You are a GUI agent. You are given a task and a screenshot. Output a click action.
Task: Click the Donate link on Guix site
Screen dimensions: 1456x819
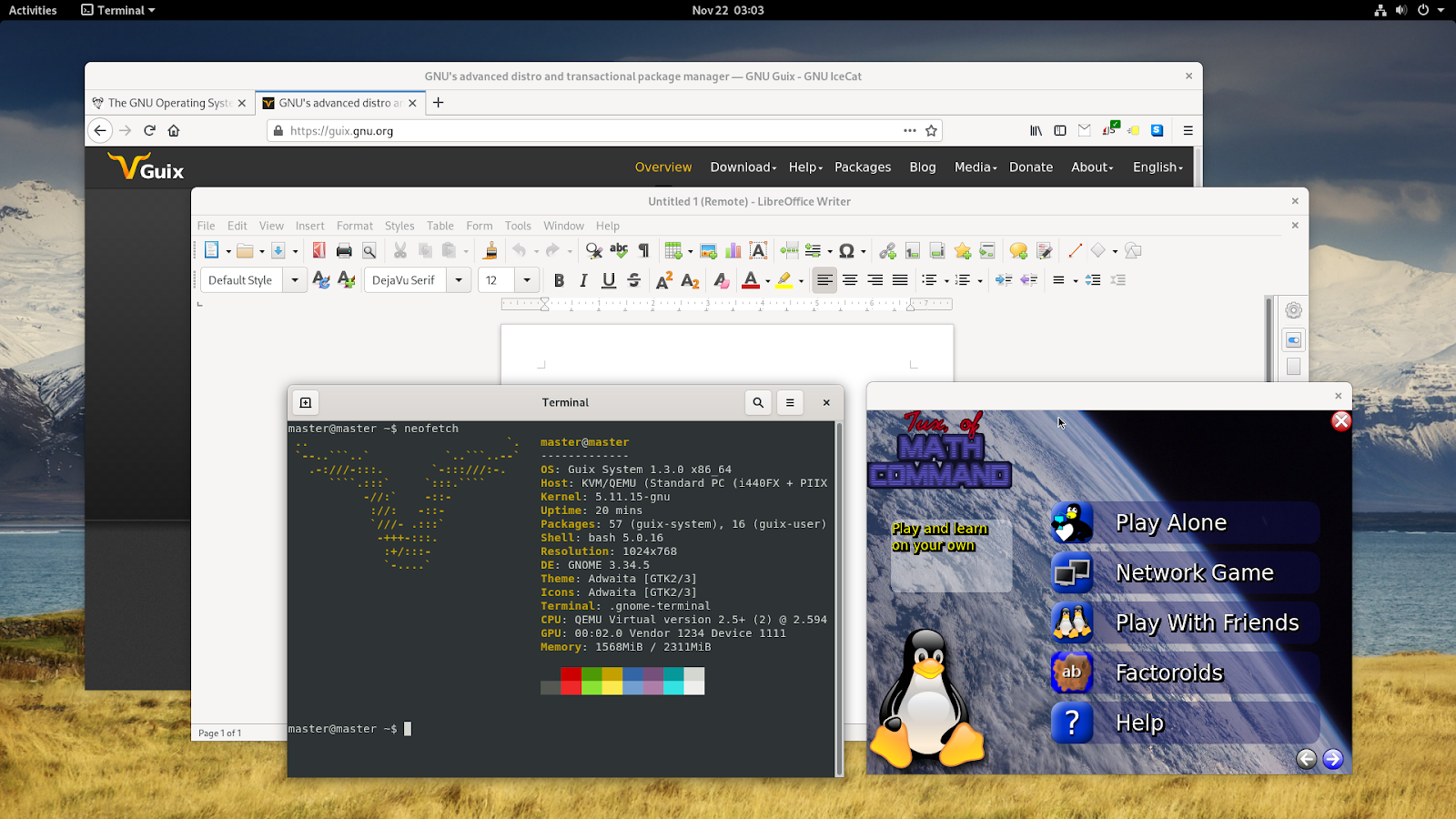(x=1031, y=167)
